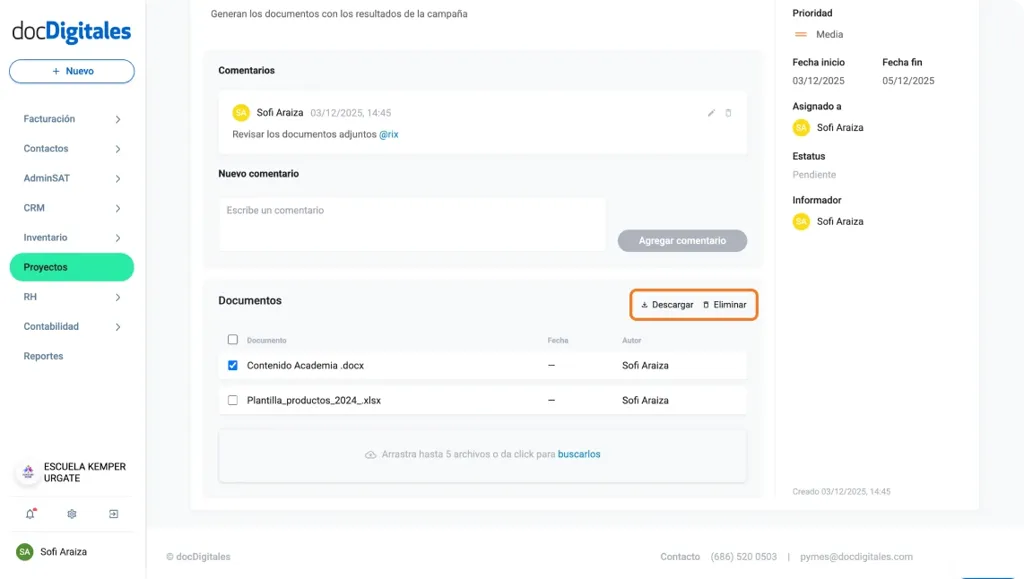Click the Escribe un comentario input field
The height and width of the screenshot is (579, 1024).
point(410,224)
